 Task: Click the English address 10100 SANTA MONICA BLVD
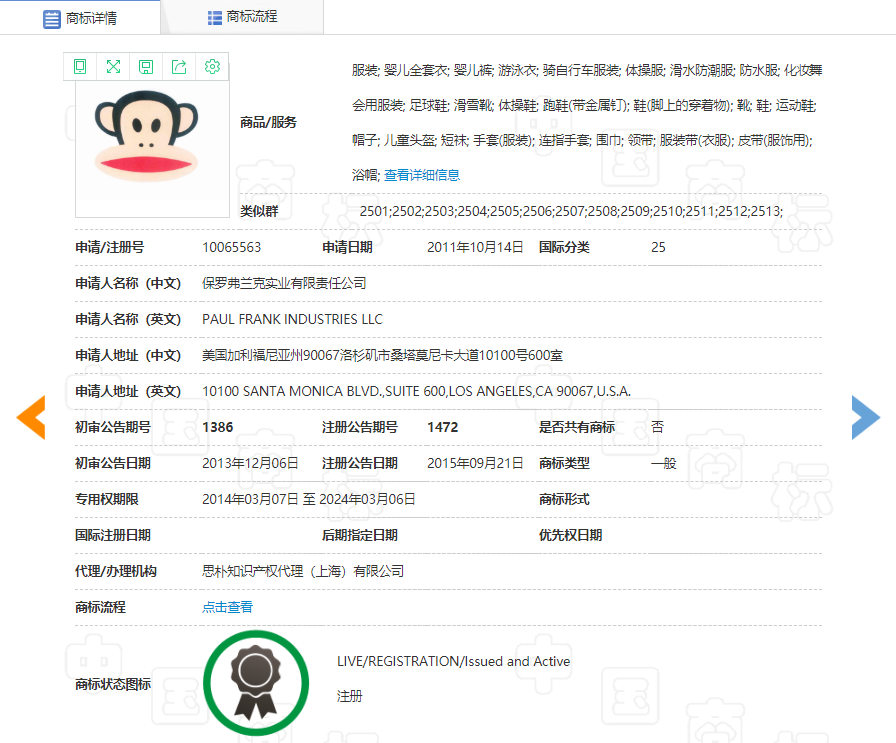coord(416,391)
